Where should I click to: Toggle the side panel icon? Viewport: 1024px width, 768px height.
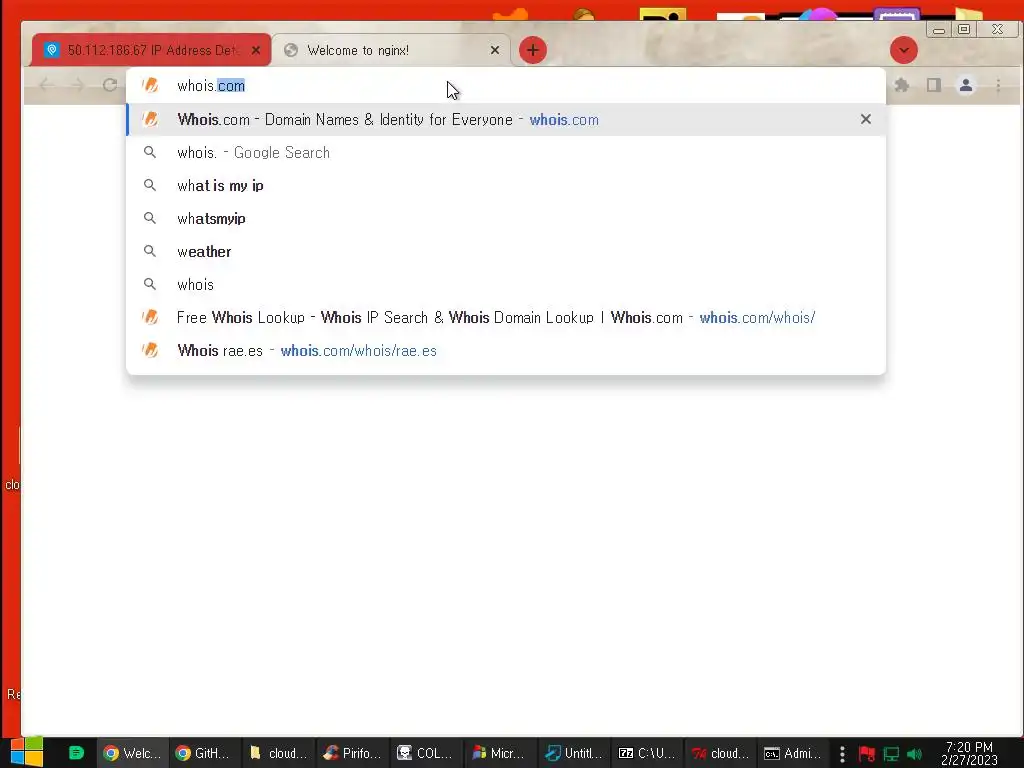click(x=934, y=85)
